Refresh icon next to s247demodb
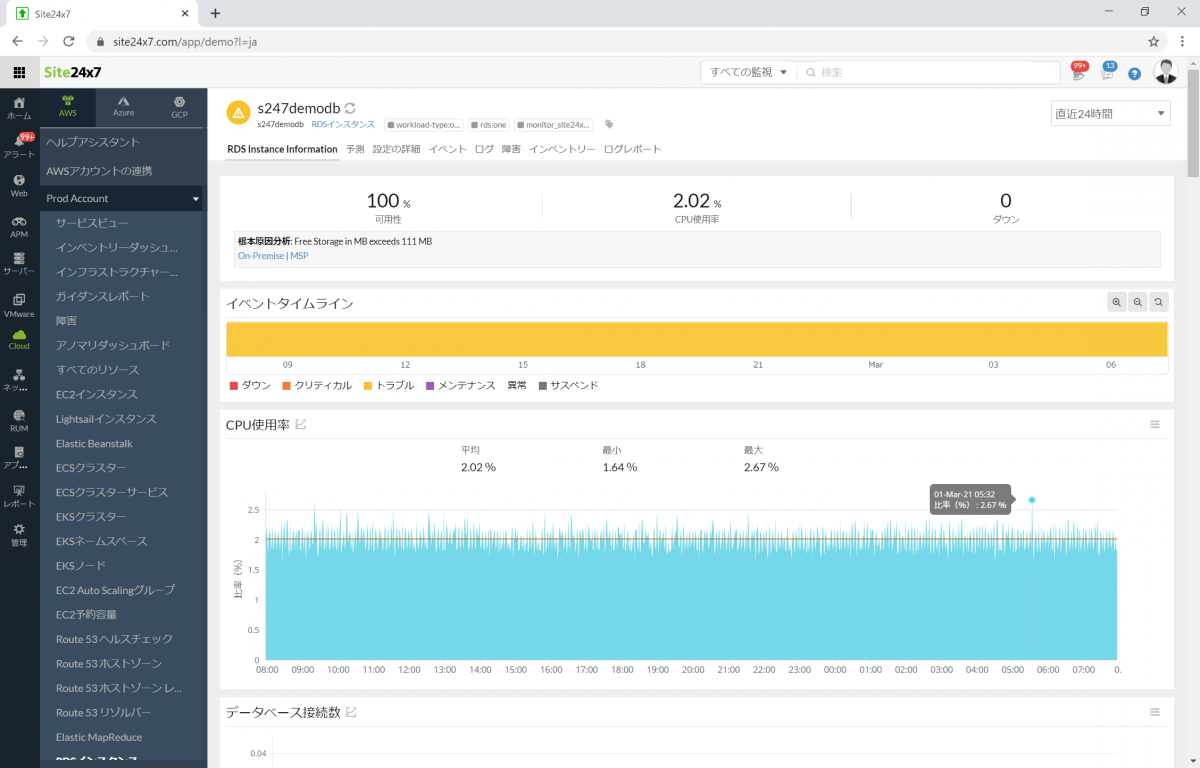 (350, 108)
